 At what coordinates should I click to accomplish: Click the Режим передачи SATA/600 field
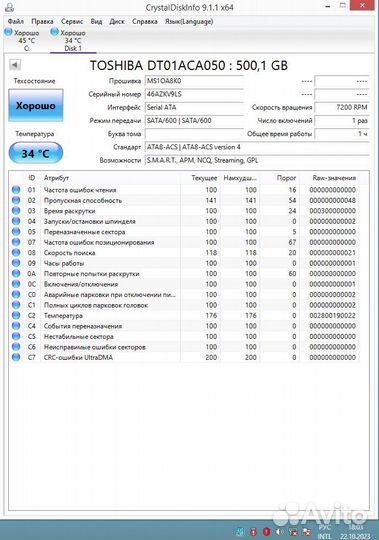click(194, 121)
